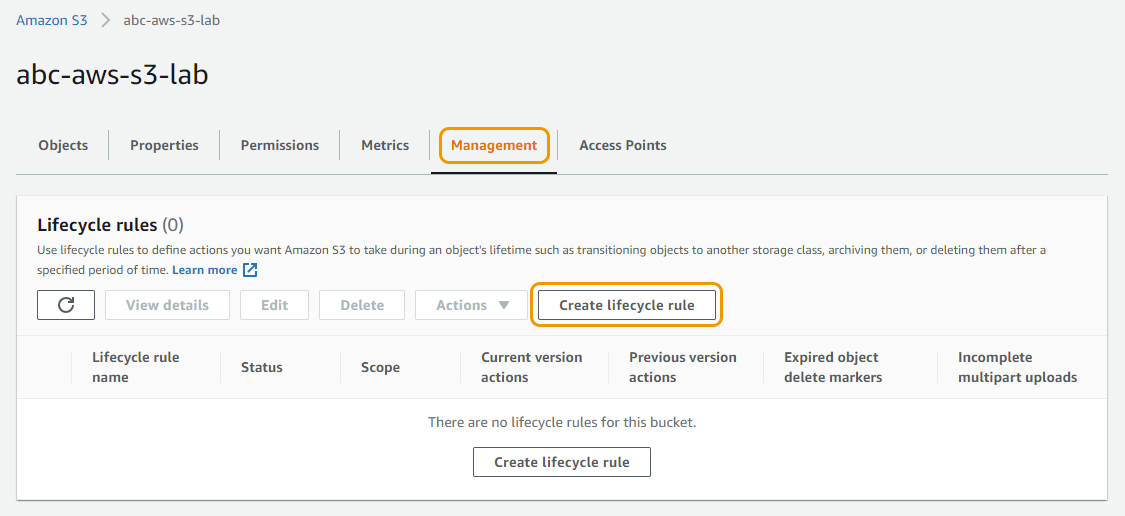Click the View details button

click(167, 305)
